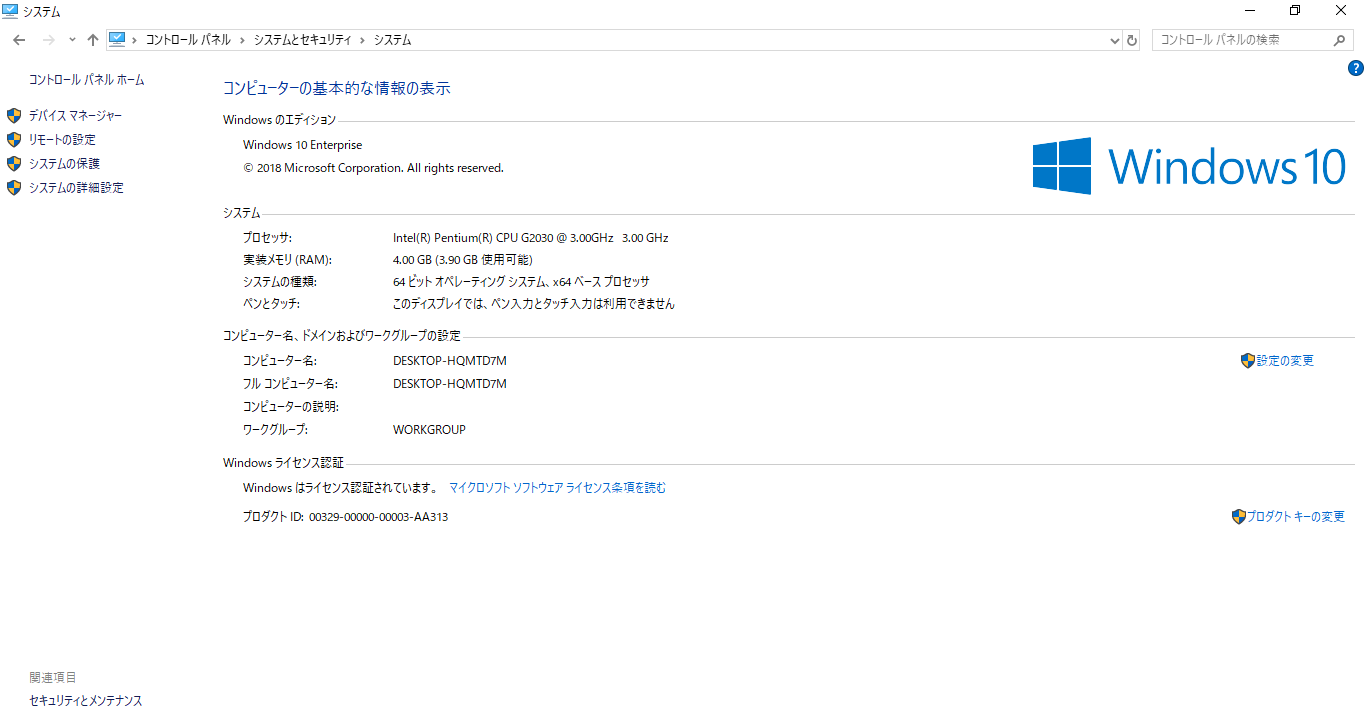The width and height of the screenshot is (1366, 728).
Task: Refresh the address bar view
Action: (x=1132, y=40)
